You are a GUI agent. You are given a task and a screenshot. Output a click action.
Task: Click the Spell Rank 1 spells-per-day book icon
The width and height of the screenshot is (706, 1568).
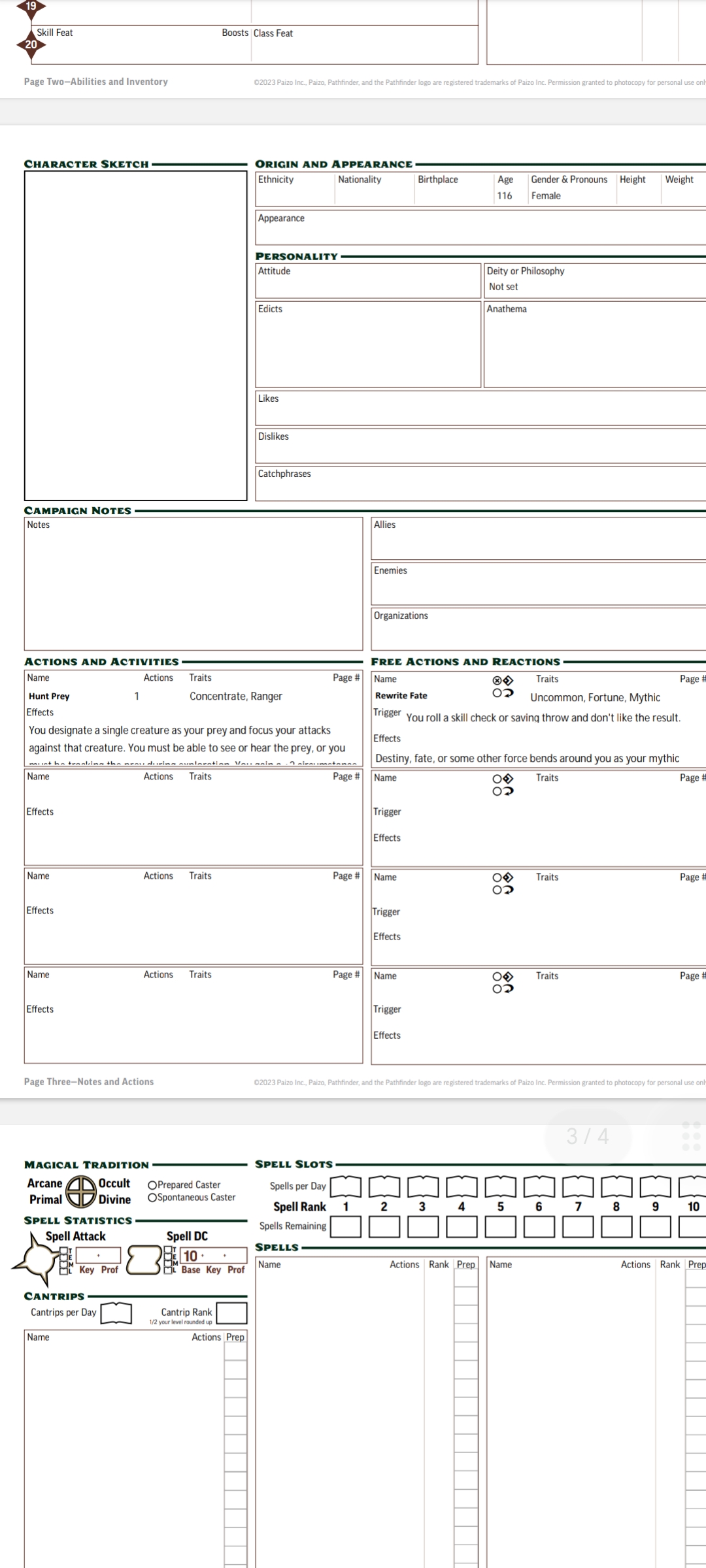coord(346,1186)
